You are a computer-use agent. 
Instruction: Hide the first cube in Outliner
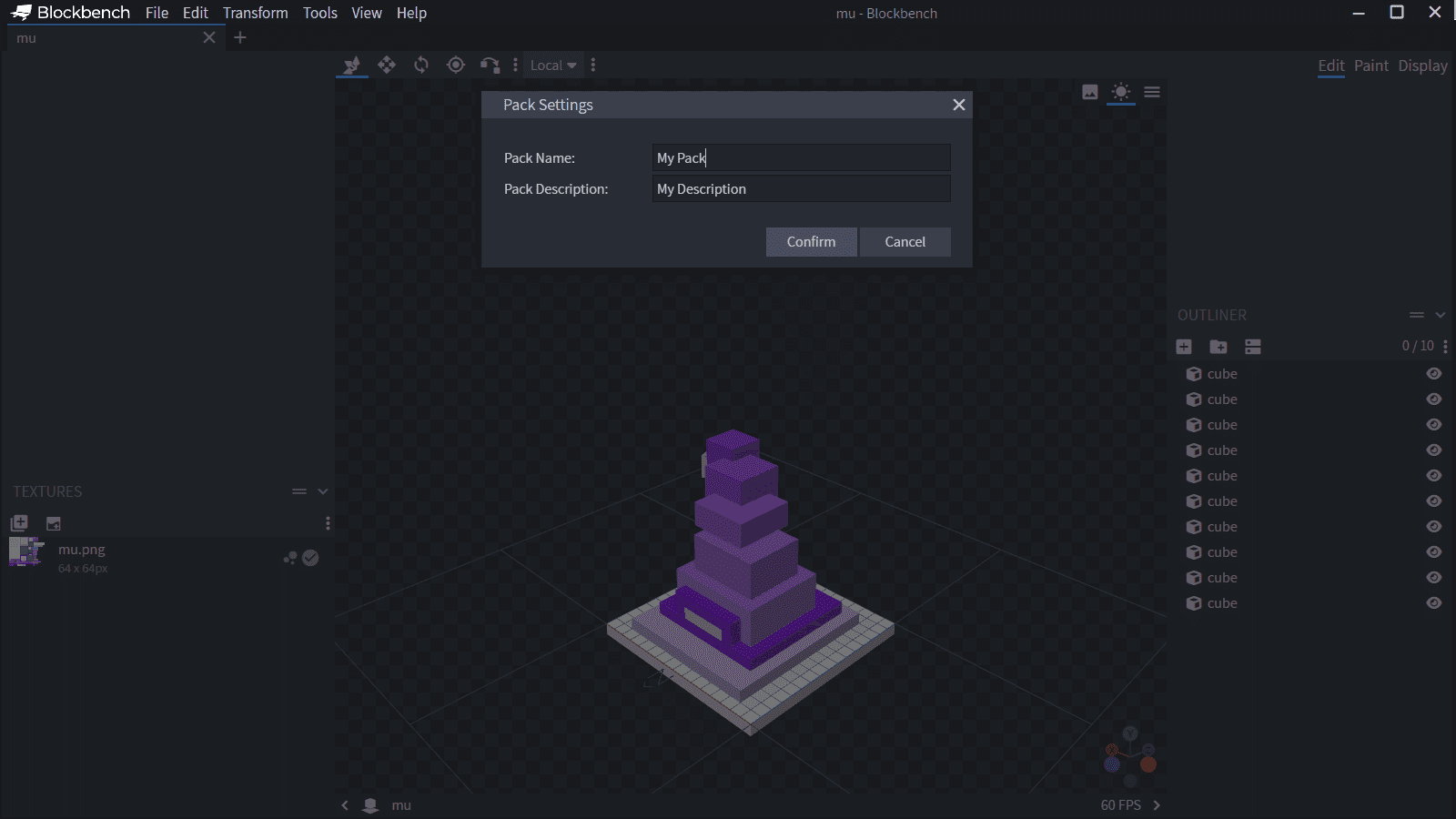[1434, 374]
